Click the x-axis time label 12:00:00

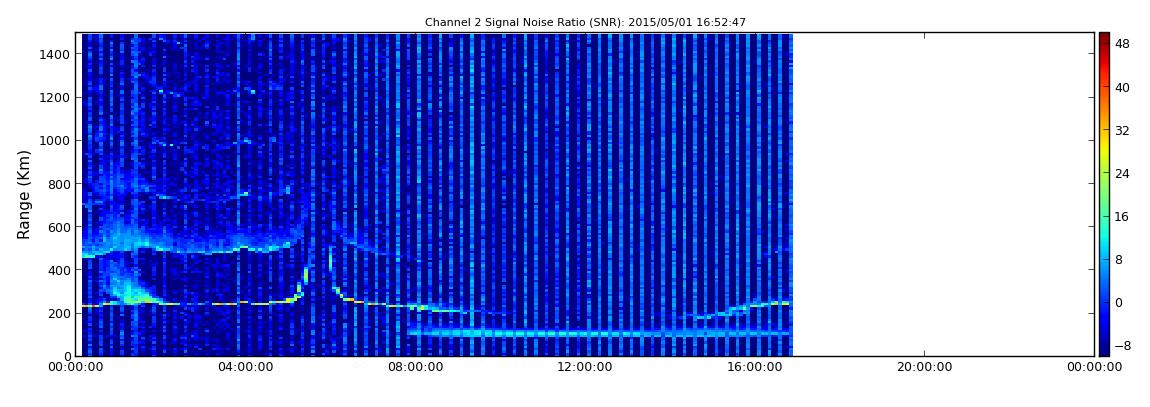pyautogui.click(x=585, y=368)
